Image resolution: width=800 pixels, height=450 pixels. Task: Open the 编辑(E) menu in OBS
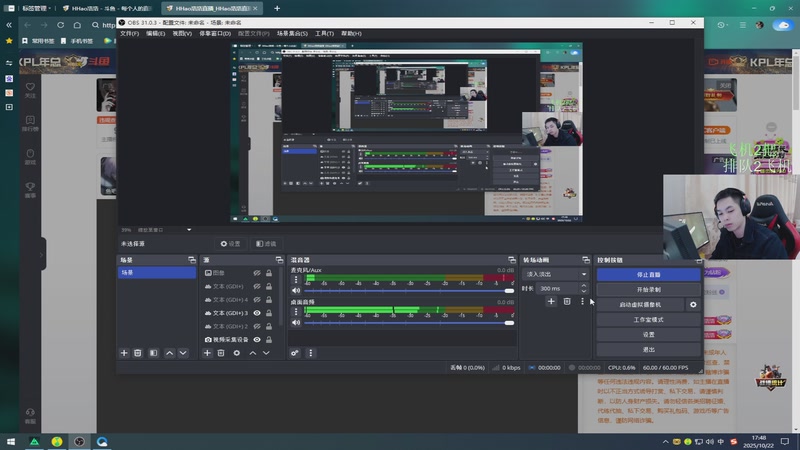[x=155, y=34]
